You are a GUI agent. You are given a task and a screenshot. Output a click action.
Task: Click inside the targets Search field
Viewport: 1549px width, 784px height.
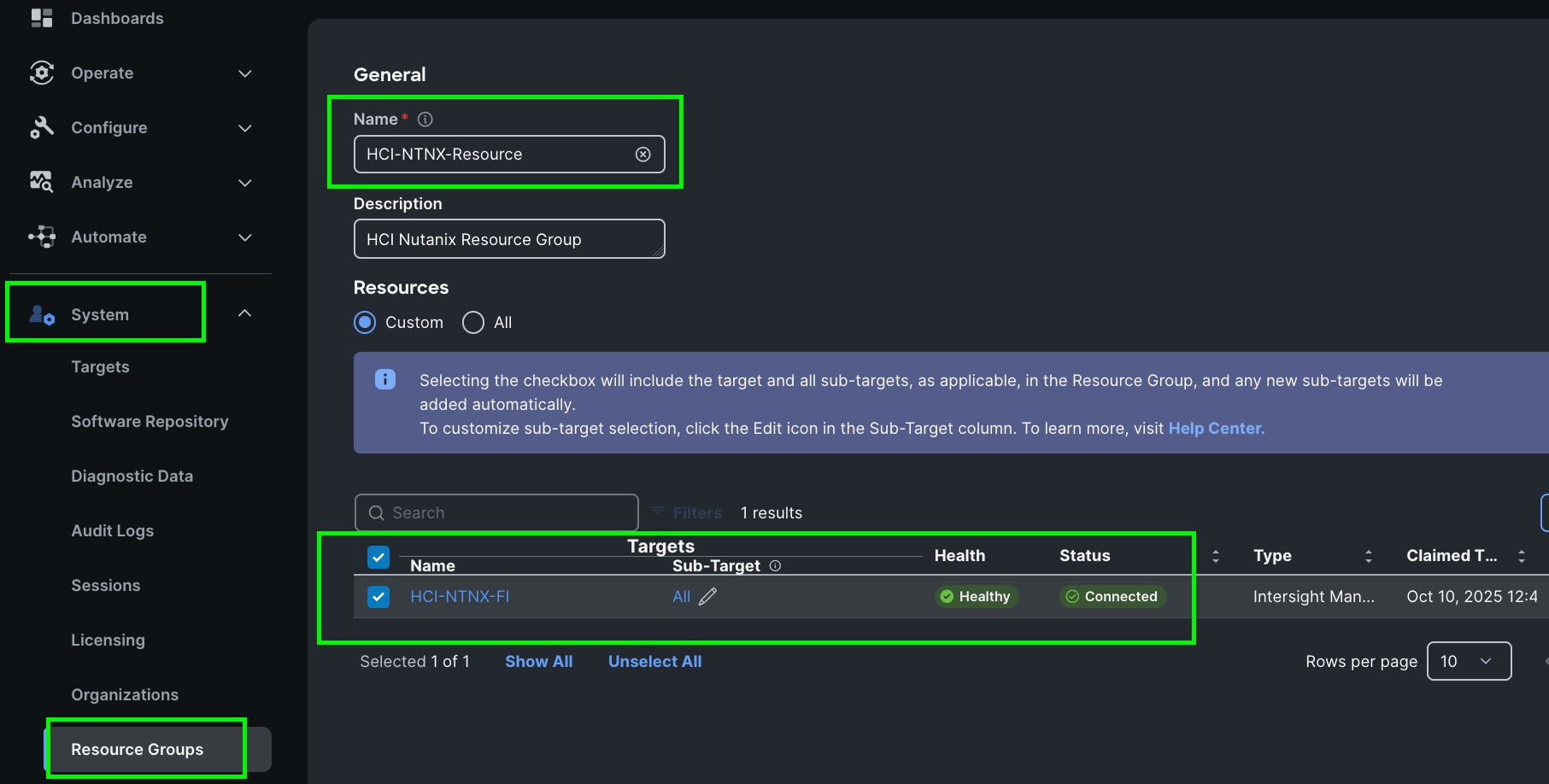point(496,512)
